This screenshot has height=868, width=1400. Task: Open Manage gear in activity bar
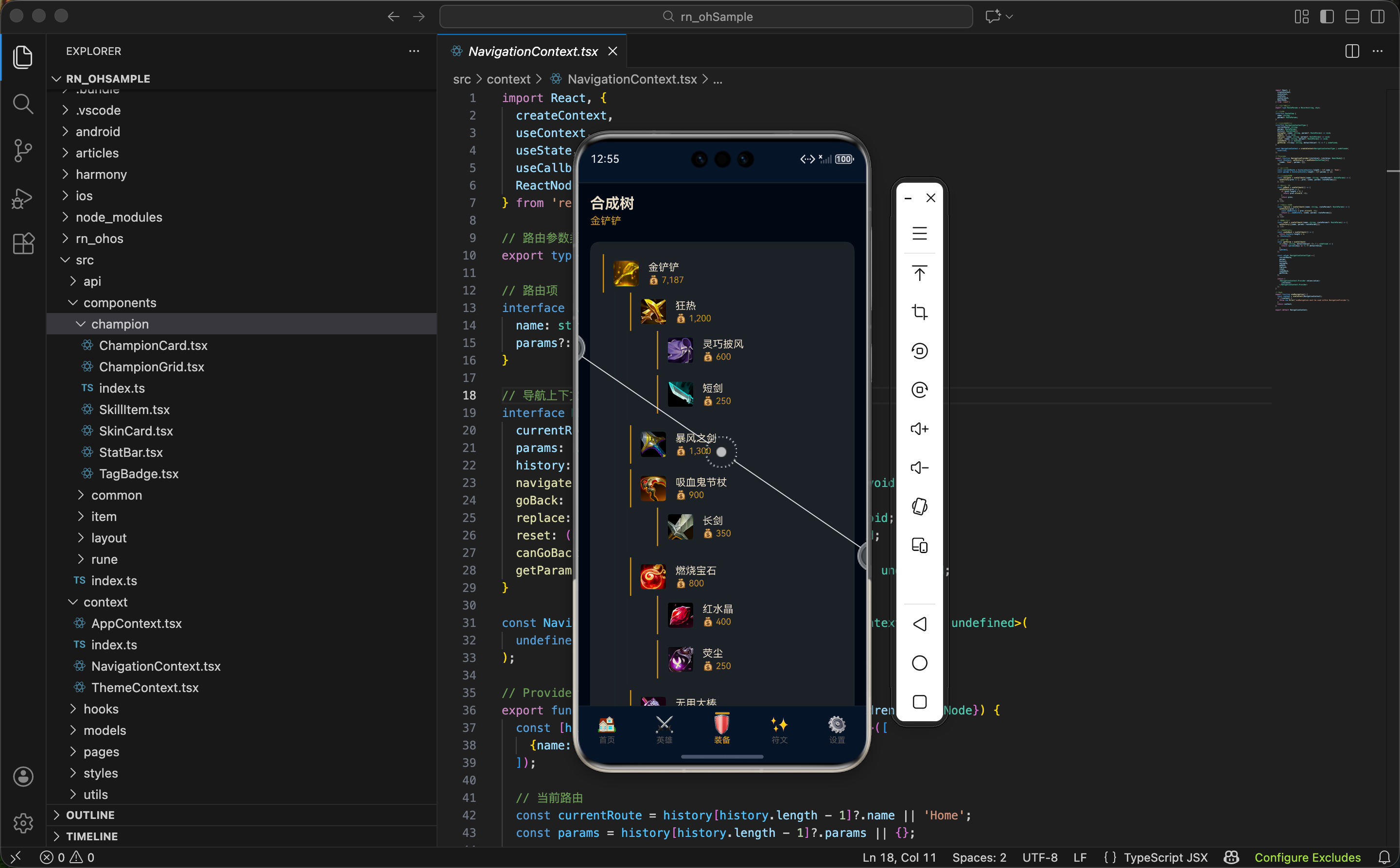23,823
